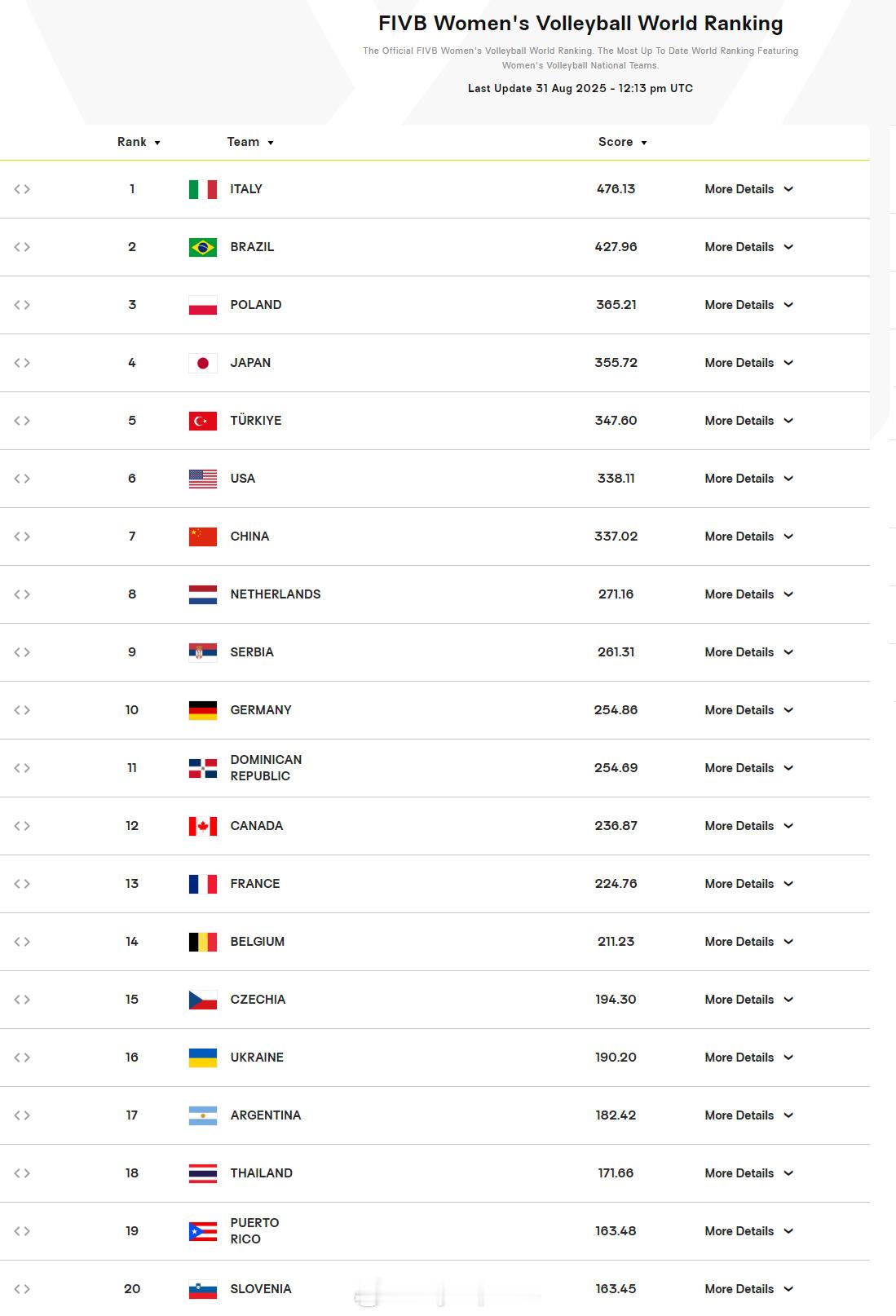This screenshot has width=896, height=1316.
Task: Sort table by Rank column
Action: (139, 142)
